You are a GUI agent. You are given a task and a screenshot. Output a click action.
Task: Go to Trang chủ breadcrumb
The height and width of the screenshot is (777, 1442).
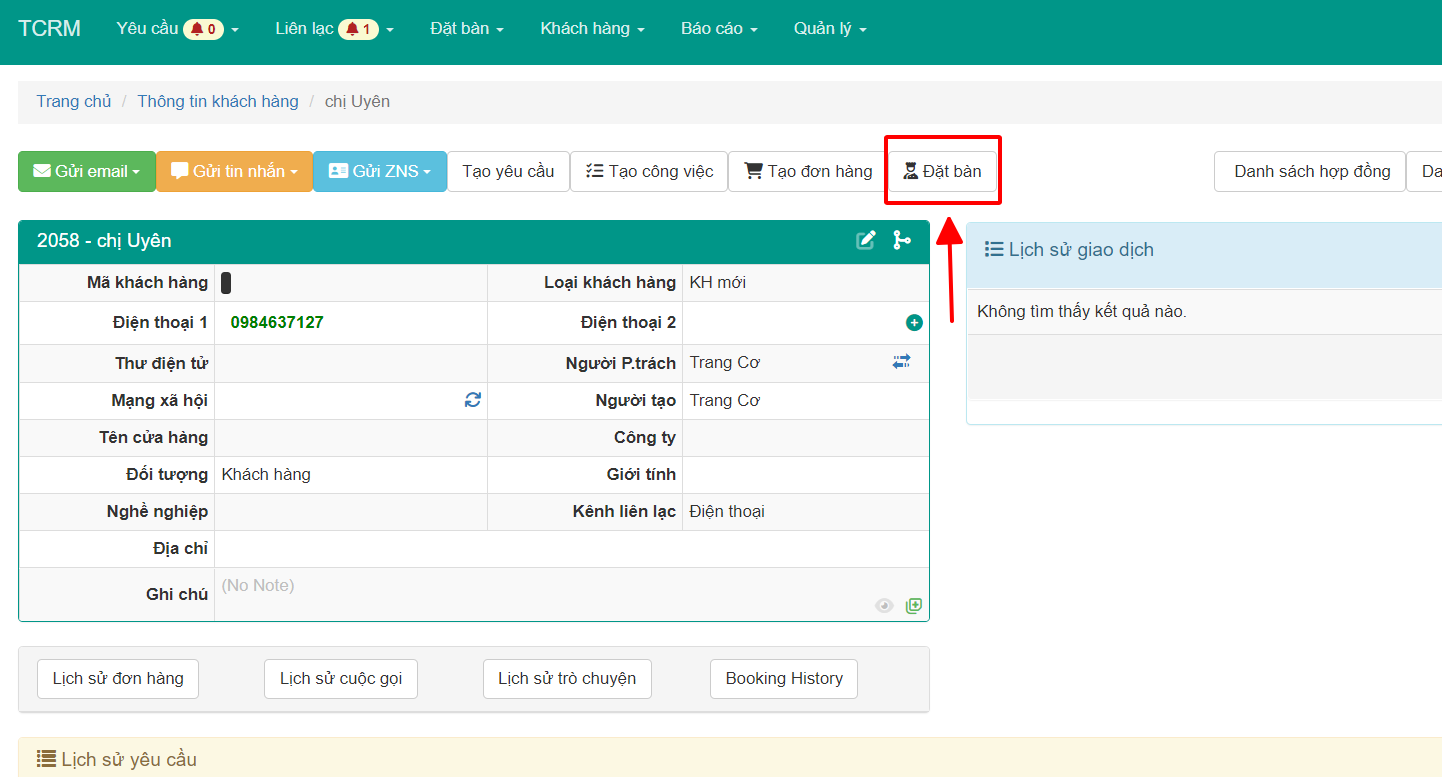tap(74, 101)
